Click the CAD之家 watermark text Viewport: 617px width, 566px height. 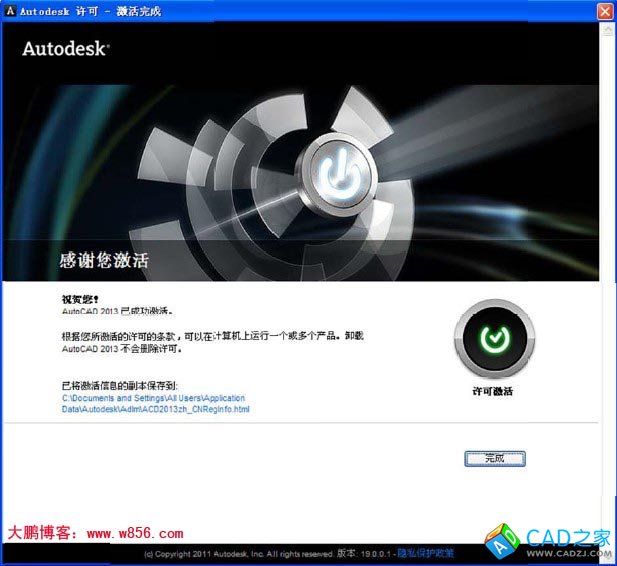567,537
